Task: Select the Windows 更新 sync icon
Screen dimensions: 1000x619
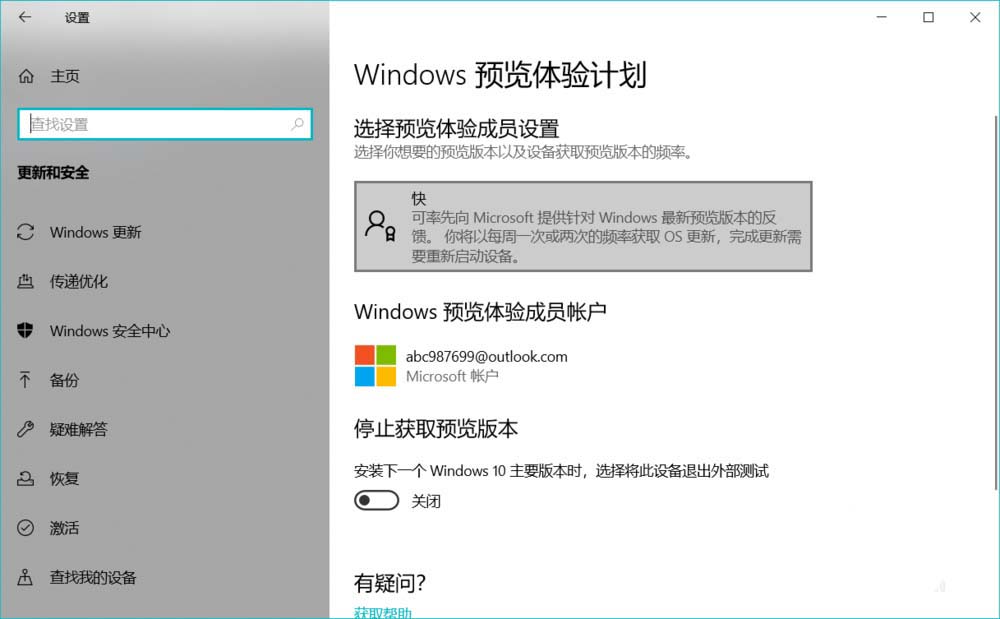Action: click(26, 232)
